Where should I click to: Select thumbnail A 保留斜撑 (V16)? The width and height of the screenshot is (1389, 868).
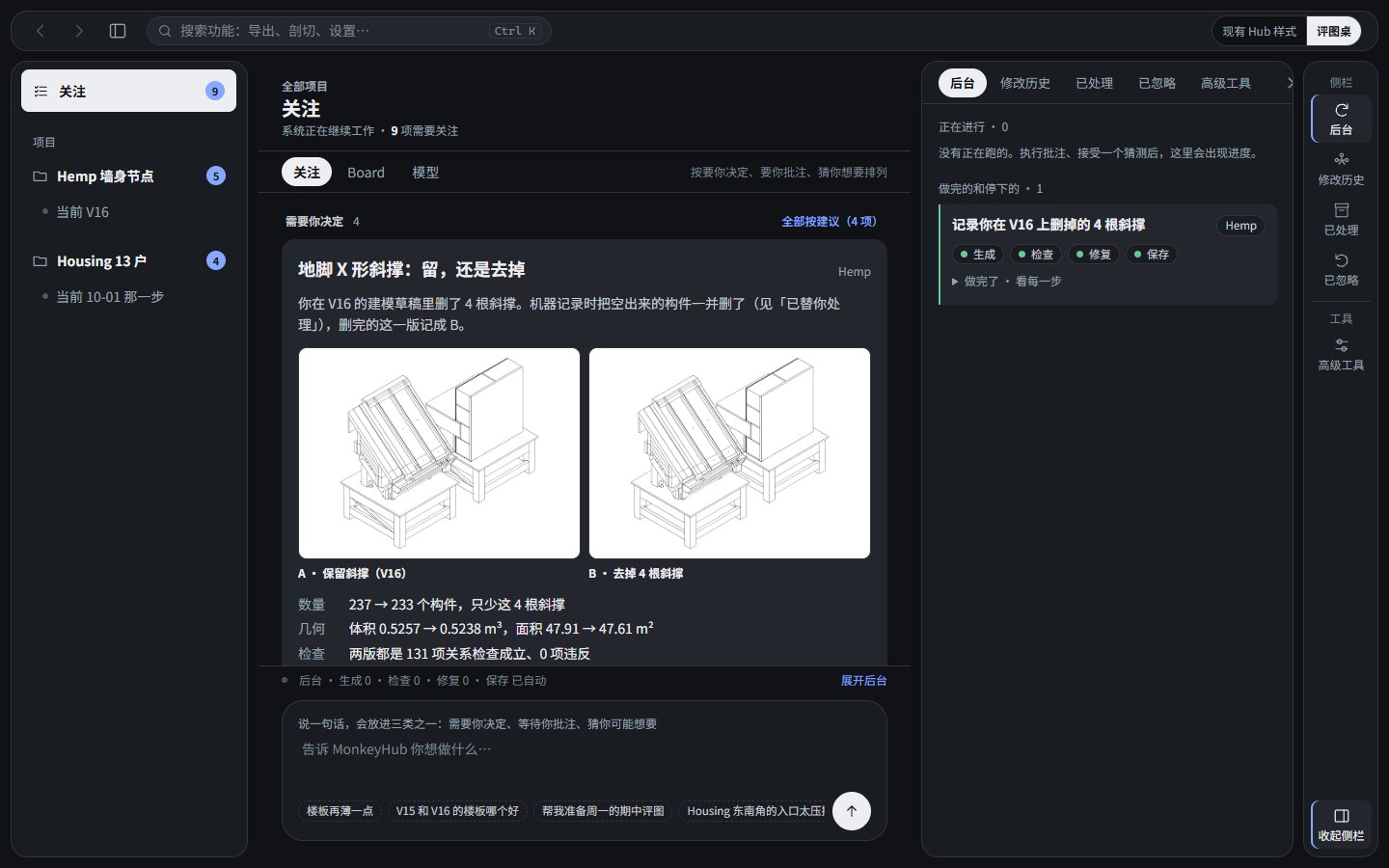click(439, 453)
